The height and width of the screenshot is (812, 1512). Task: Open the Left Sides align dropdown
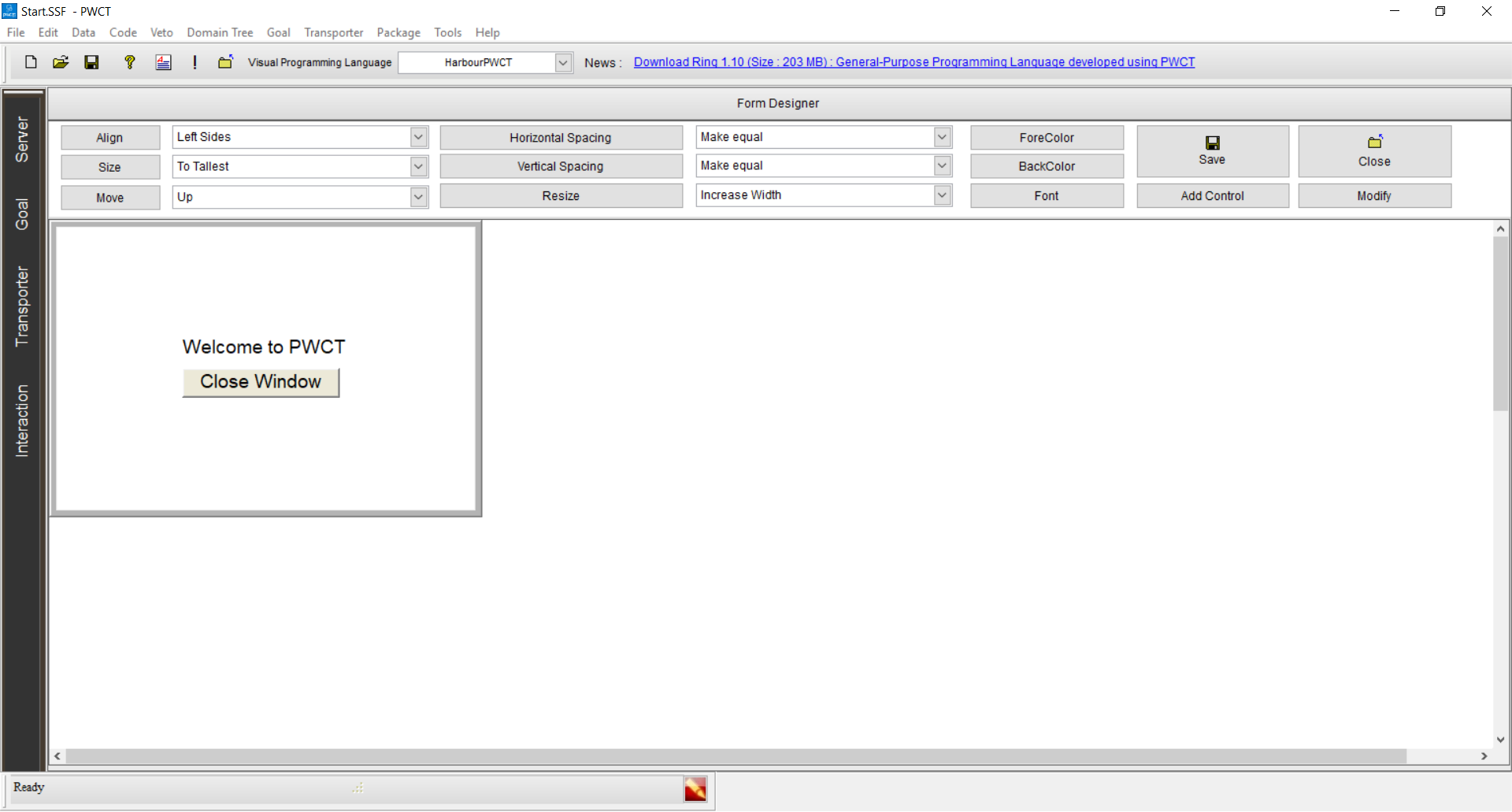point(419,137)
